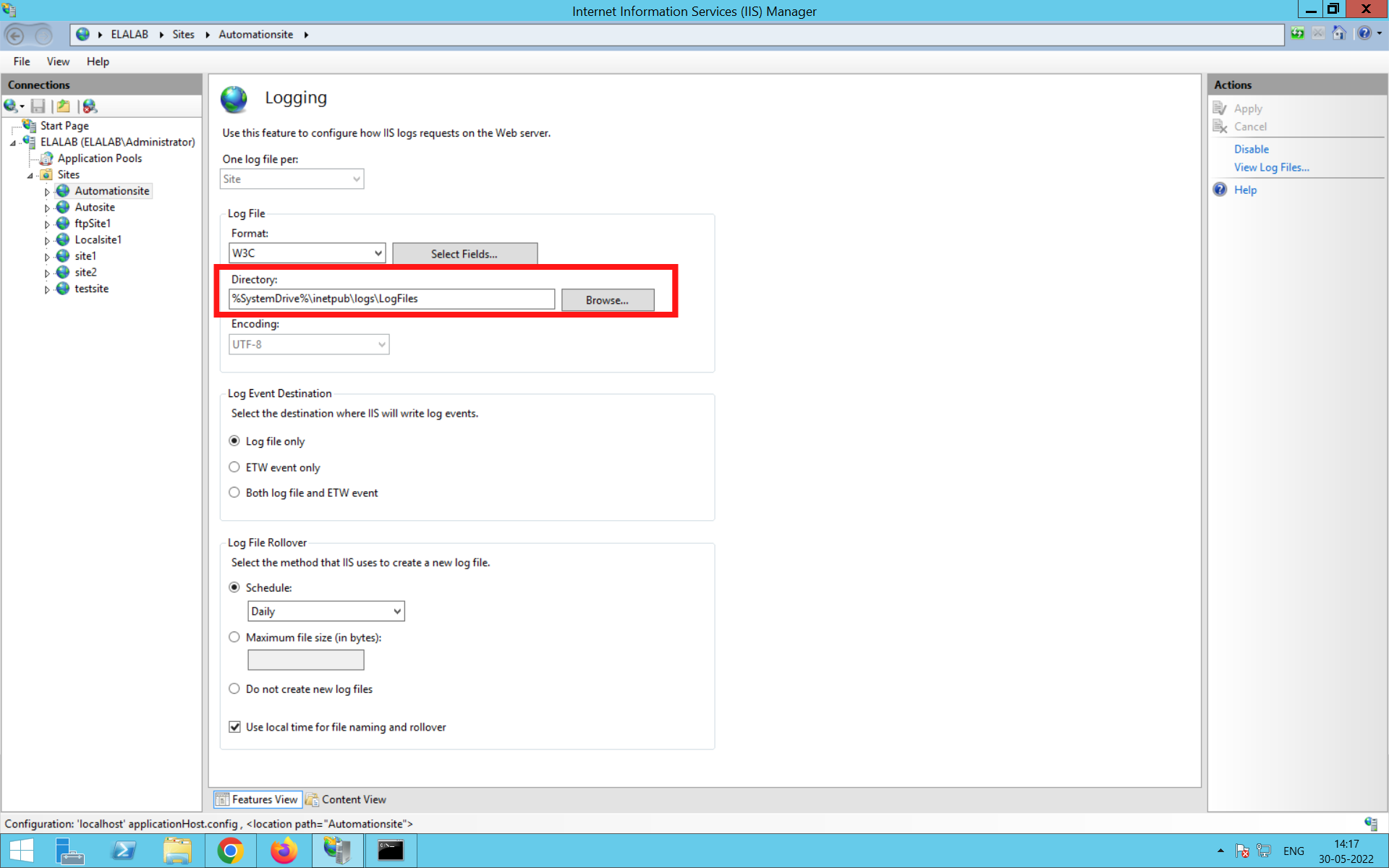Image resolution: width=1389 pixels, height=868 pixels.
Task: Open the View menu
Action: coord(58,61)
